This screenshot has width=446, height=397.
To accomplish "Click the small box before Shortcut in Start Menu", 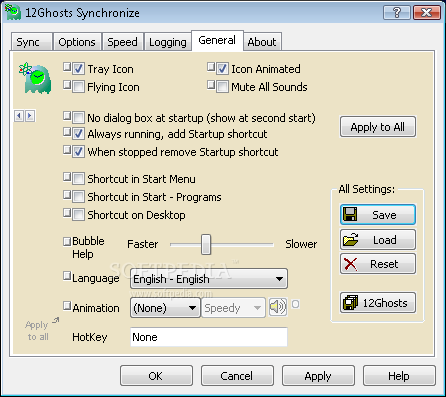I will coord(67,177).
